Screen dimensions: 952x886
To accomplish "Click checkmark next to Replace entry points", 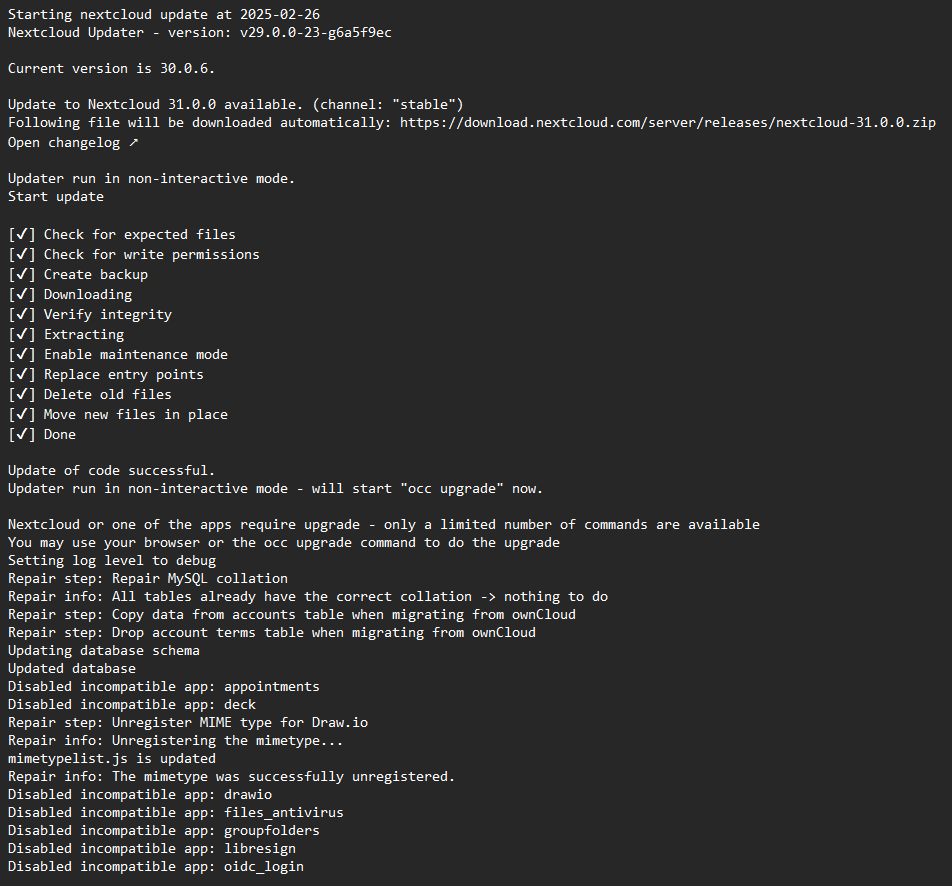I will pyautogui.click(x=22, y=375).
